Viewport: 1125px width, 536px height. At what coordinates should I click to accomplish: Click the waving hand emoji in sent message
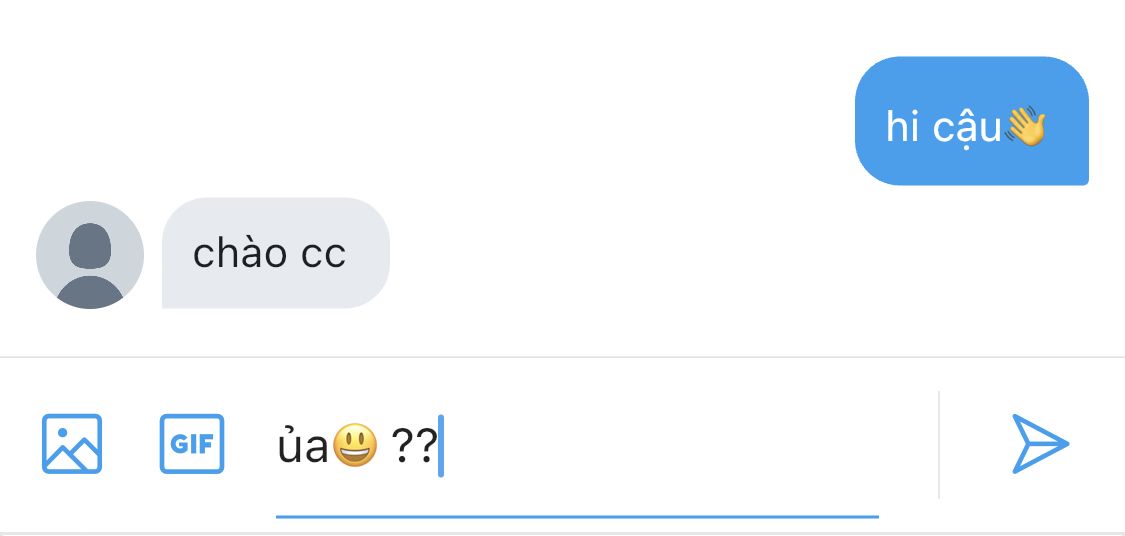click(1025, 127)
